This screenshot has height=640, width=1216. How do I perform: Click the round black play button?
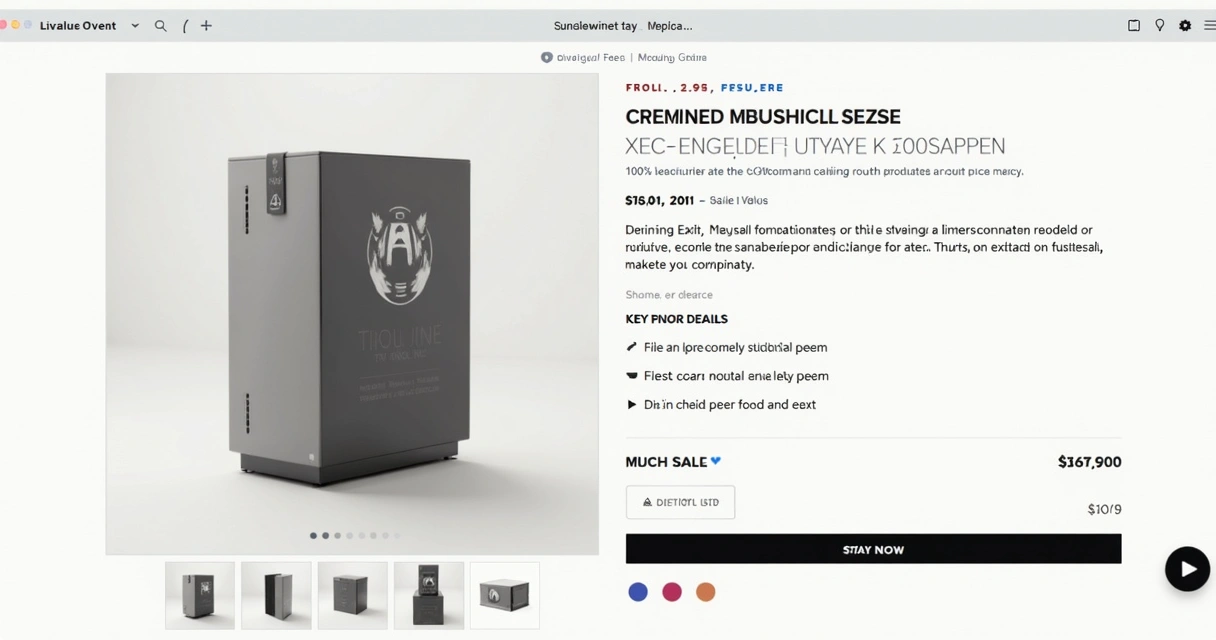coord(1187,569)
